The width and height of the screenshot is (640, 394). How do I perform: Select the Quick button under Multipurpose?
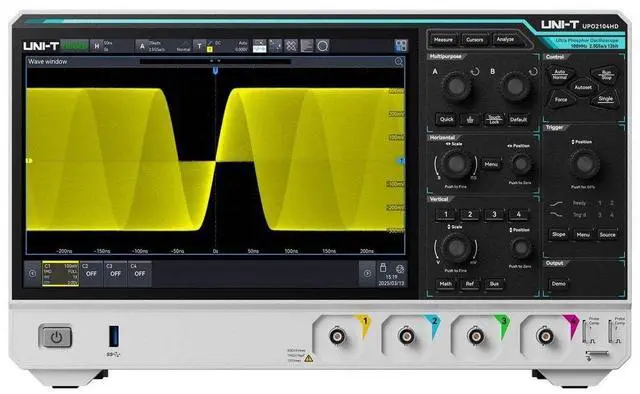click(446, 120)
